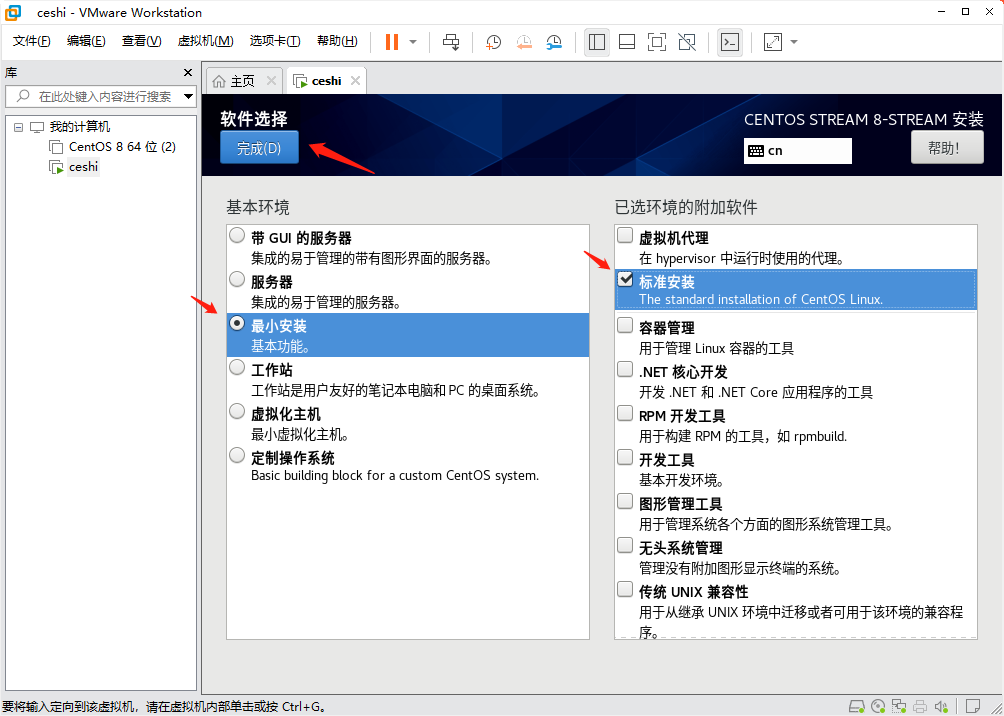
Task: Click the message log note icon
Action: coord(973,706)
